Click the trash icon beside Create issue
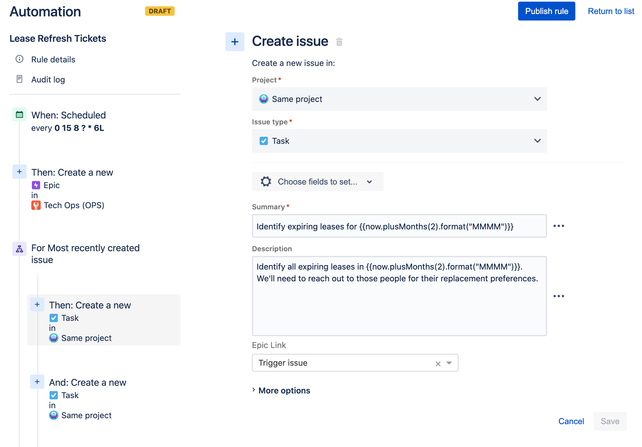The height and width of the screenshot is (447, 642). pos(339,42)
